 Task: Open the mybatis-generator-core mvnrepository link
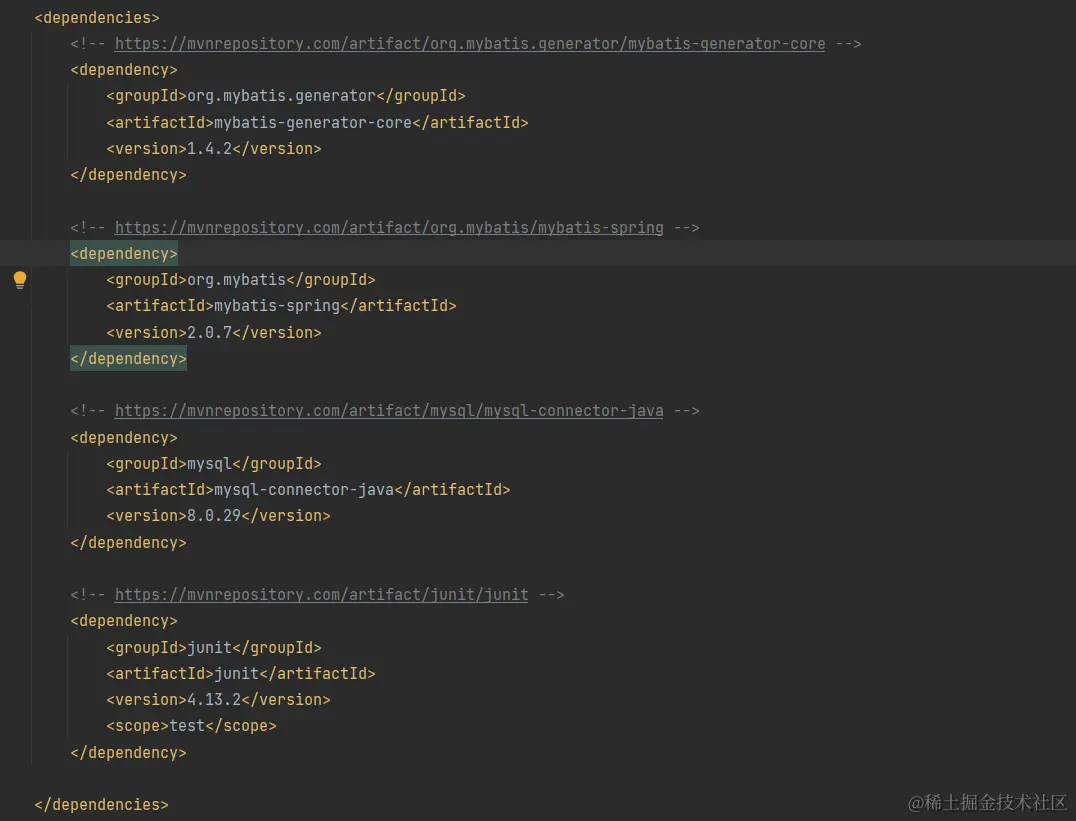coord(469,44)
